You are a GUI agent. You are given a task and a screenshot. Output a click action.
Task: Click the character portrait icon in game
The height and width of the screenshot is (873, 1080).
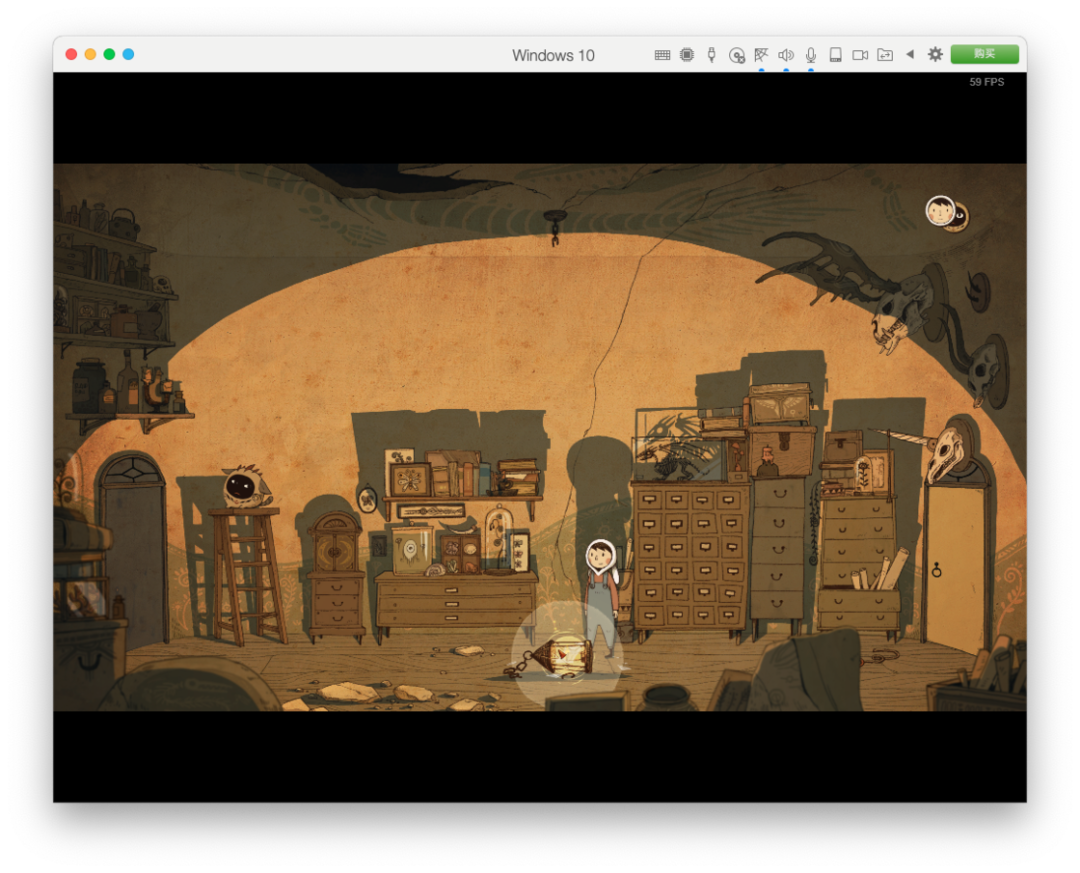point(940,211)
